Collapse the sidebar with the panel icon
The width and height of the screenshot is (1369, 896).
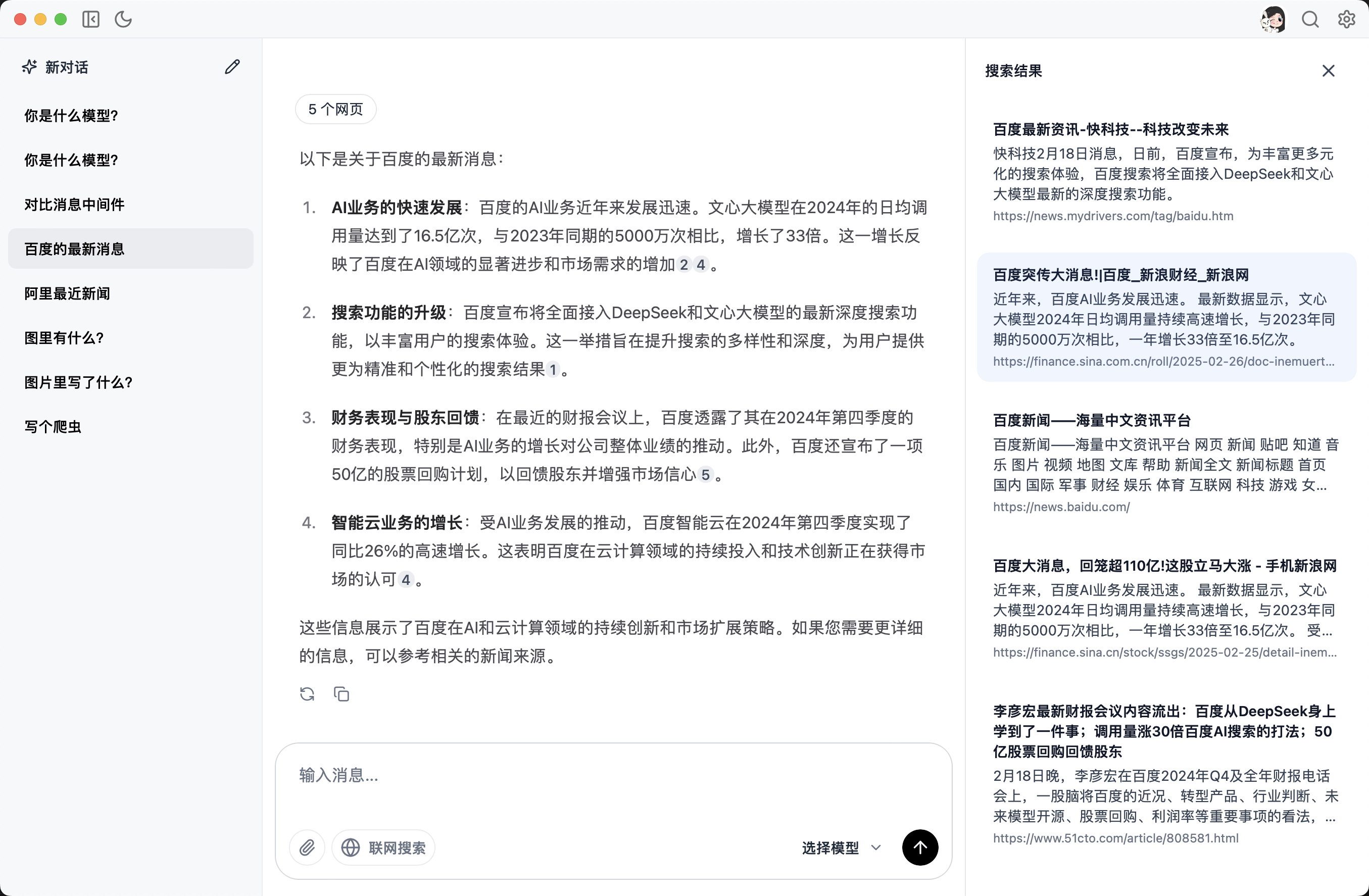tap(90, 19)
